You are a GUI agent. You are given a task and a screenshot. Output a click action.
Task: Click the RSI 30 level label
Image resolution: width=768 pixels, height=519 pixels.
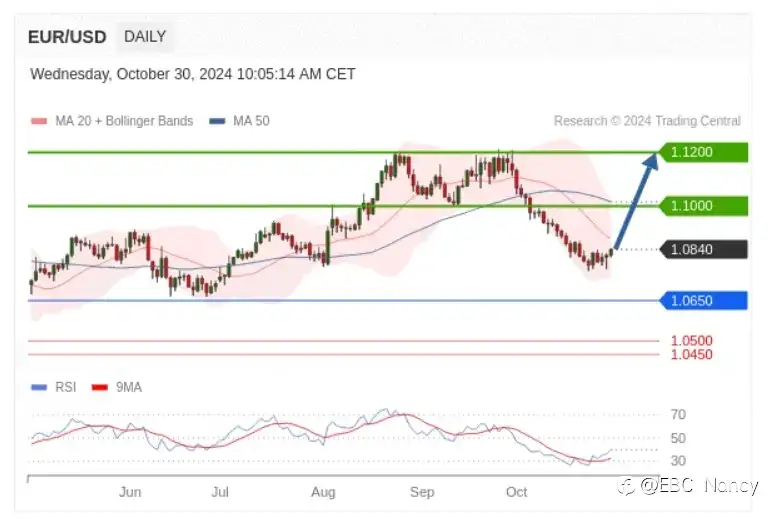click(x=678, y=461)
